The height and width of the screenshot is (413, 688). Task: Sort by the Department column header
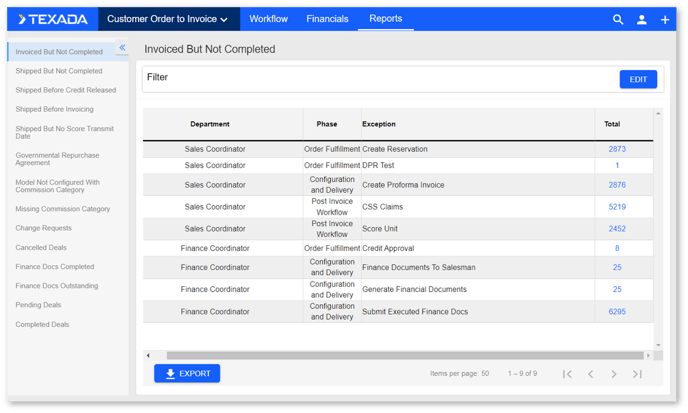[x=210, y=124]
